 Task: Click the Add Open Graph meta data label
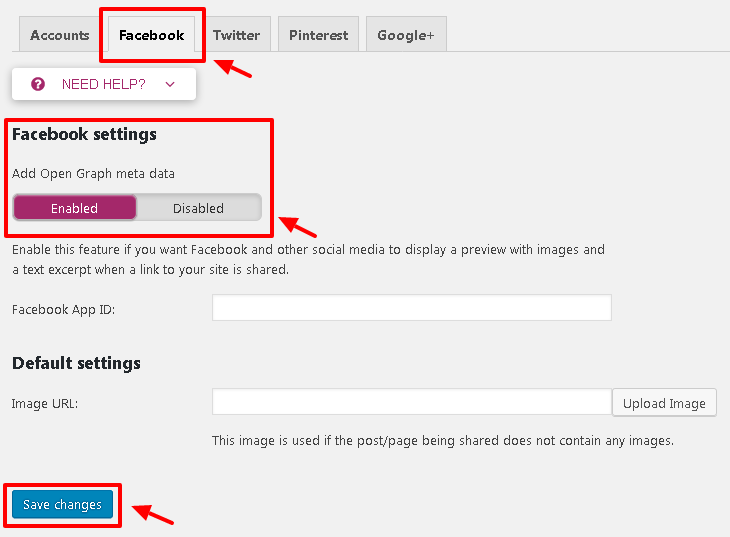pos(93,174)
